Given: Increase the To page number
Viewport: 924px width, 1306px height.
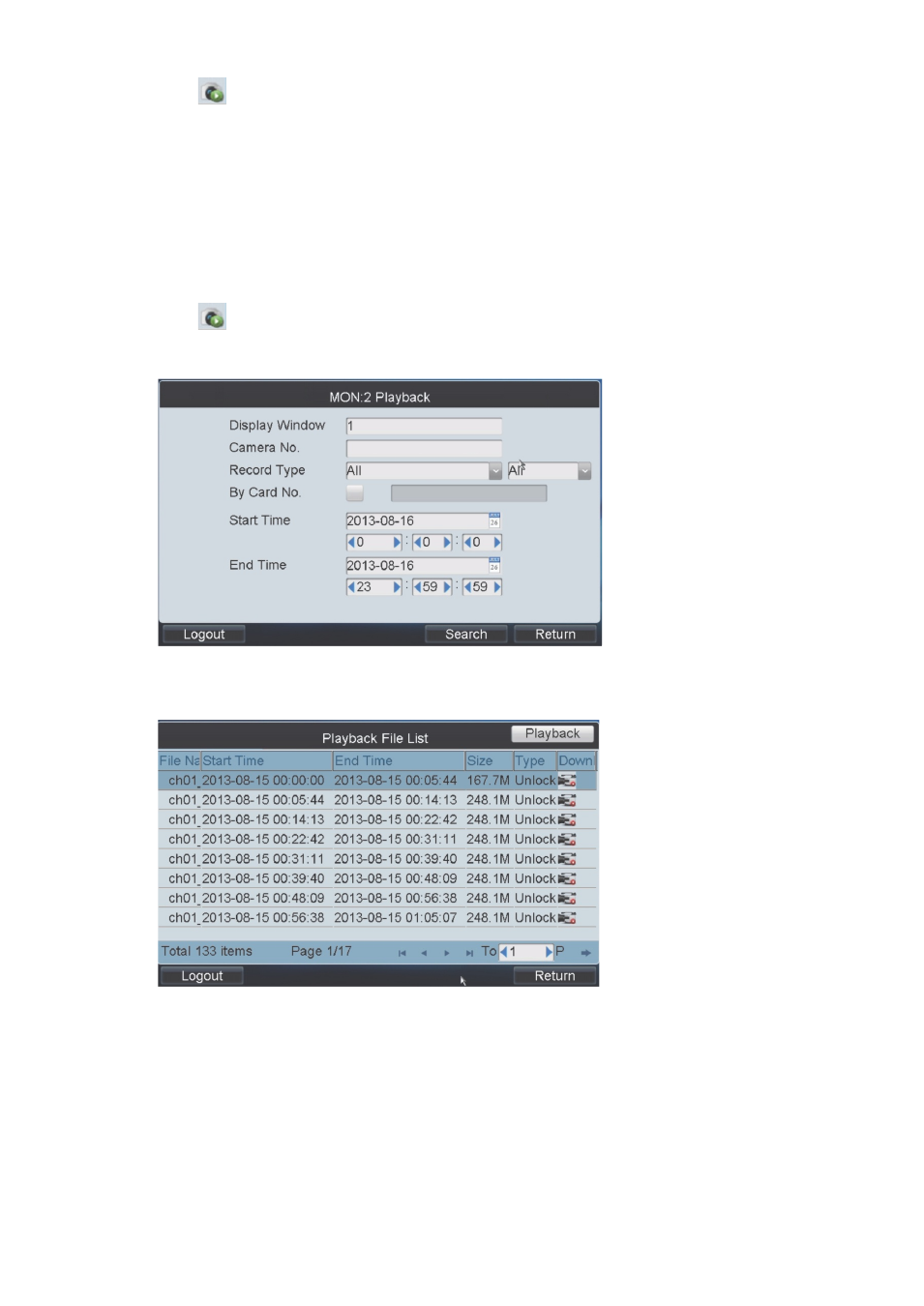Looking at the screenshot, I should click(549, 952).
